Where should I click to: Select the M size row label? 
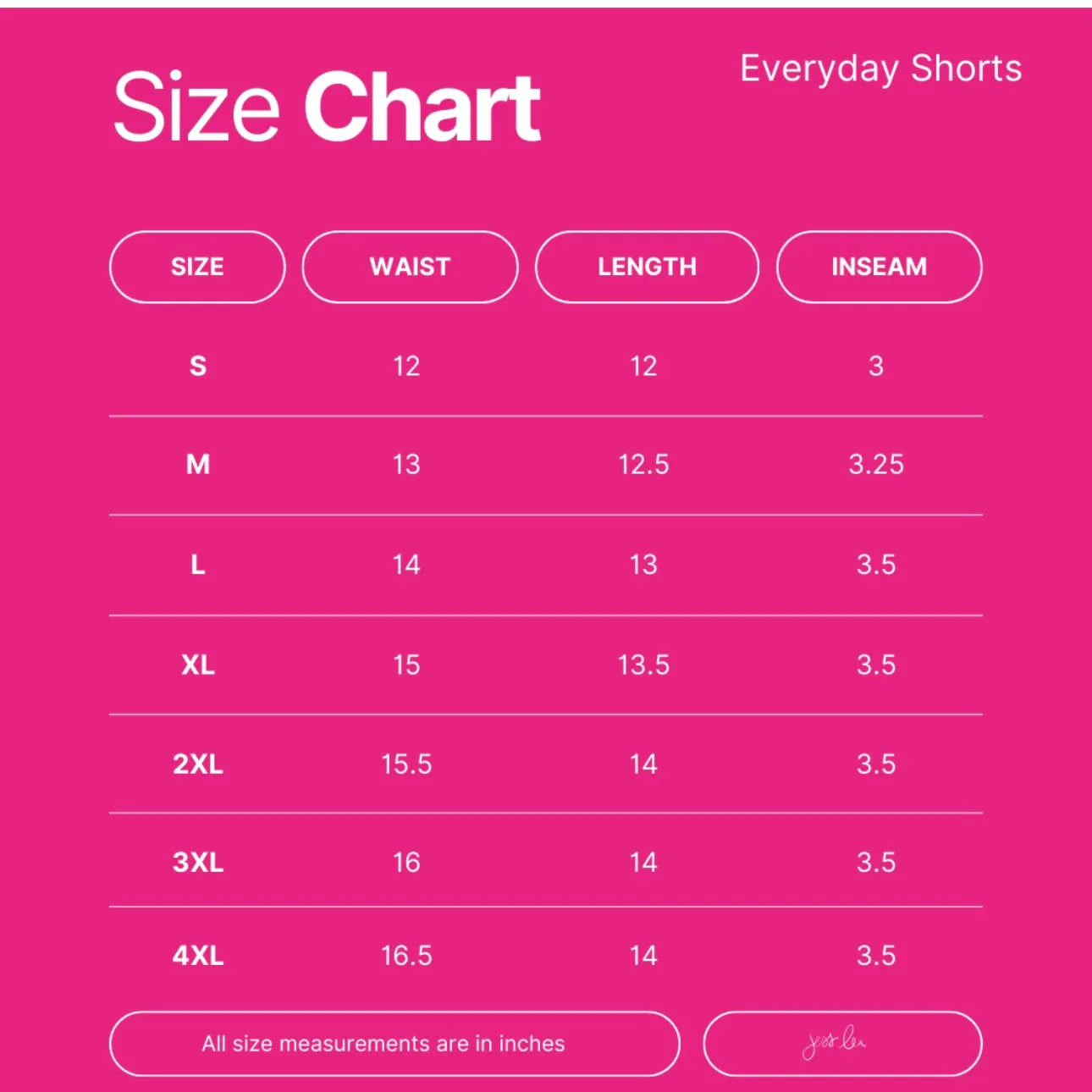pyautogui.click(x=198, y=464)
